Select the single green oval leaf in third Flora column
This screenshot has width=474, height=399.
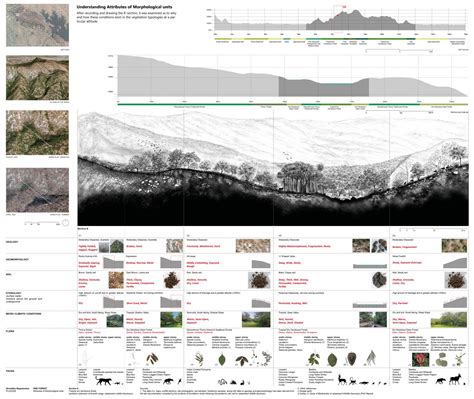(222, 360)
